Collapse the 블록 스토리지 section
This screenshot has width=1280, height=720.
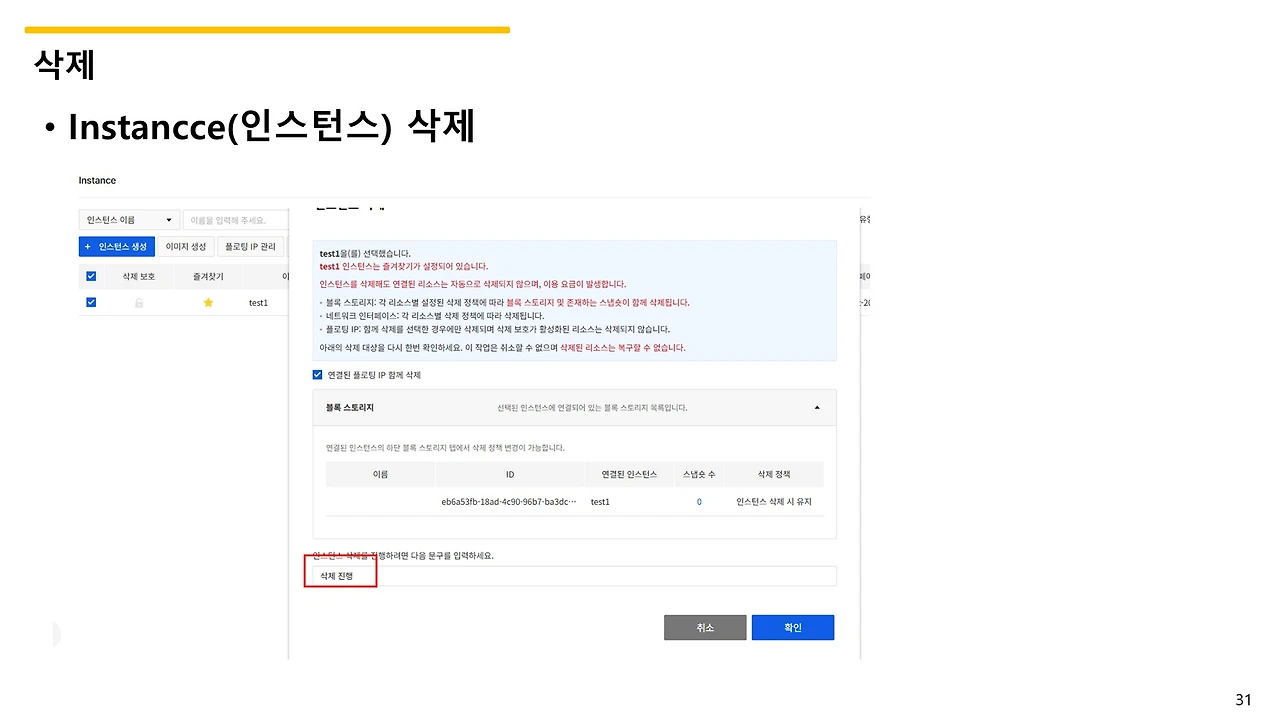(817, 407)
